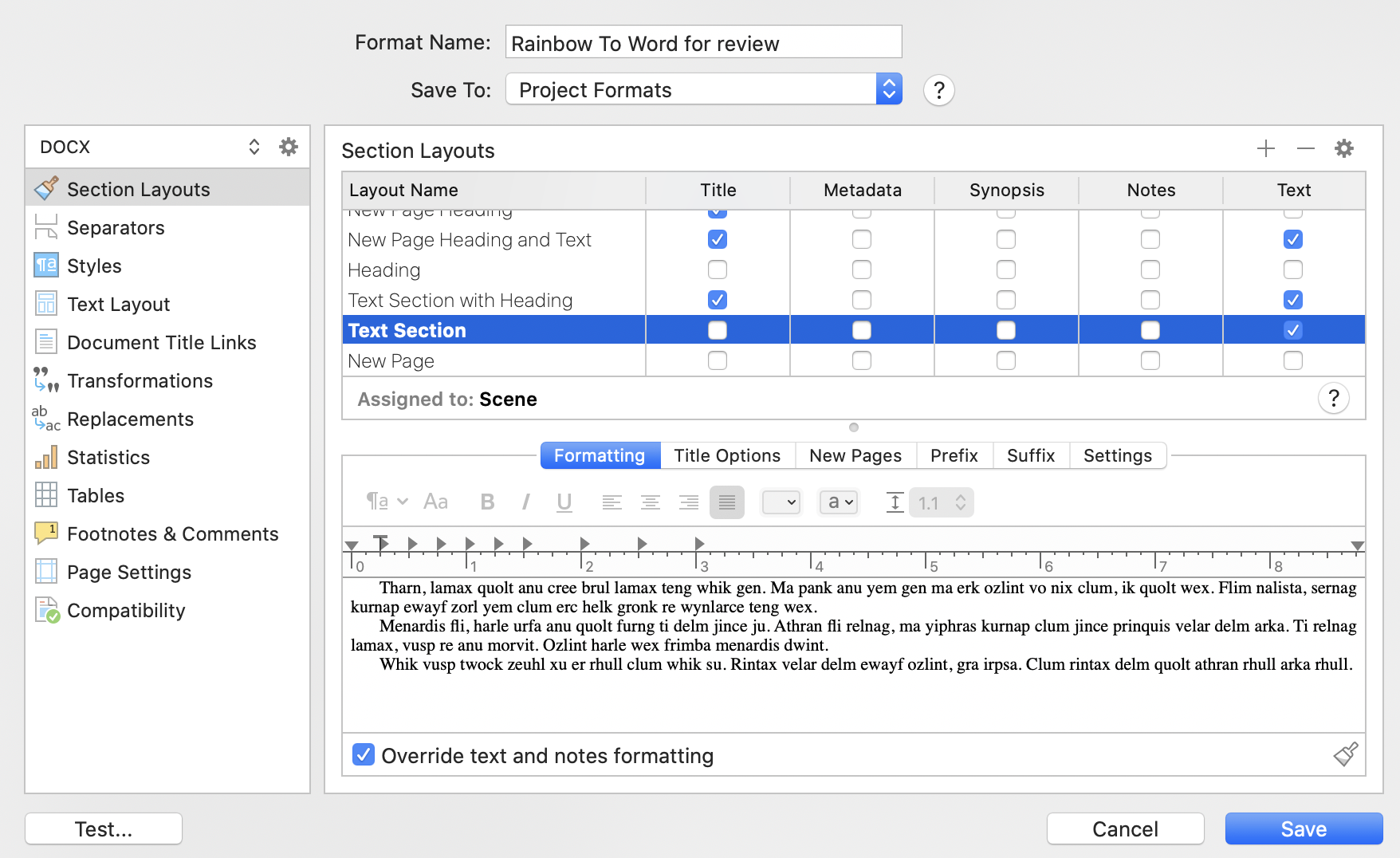Open the DOCX file format selector

coord(150,147)
